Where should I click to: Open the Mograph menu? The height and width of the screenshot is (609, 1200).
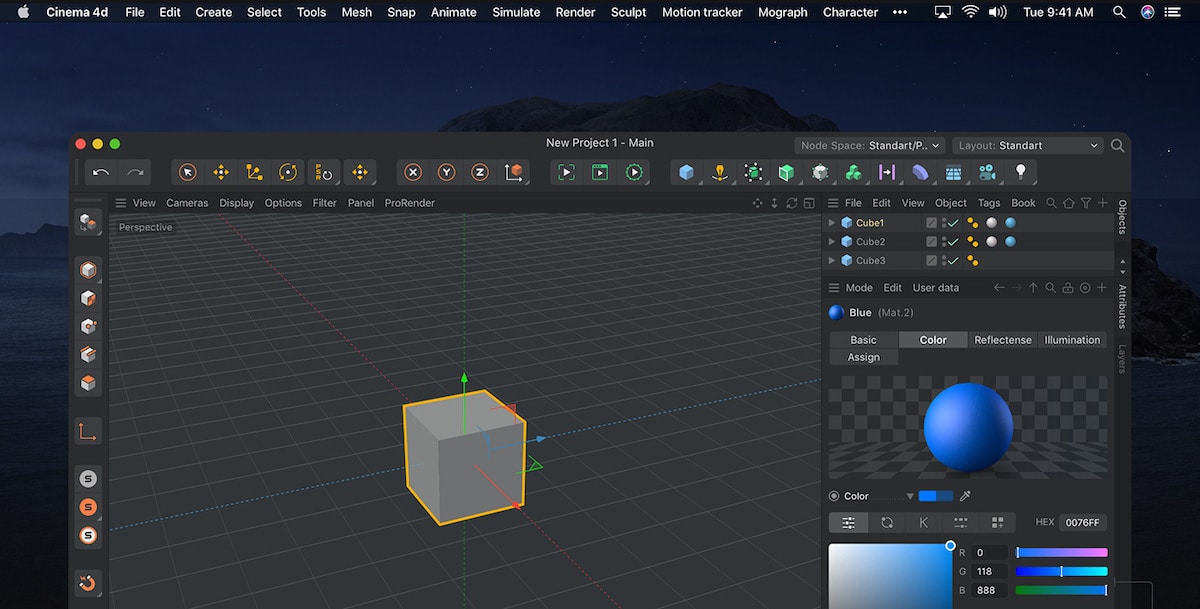click(782, 12)
